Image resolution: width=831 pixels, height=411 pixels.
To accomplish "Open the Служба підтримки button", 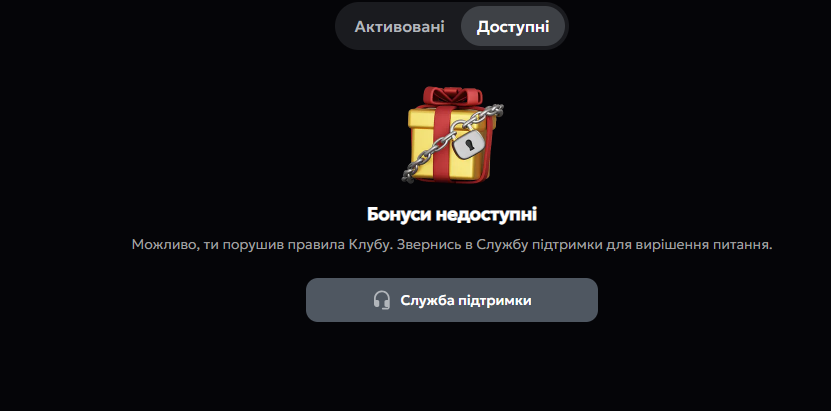I will pyautogui.click(x=452, y=300).
